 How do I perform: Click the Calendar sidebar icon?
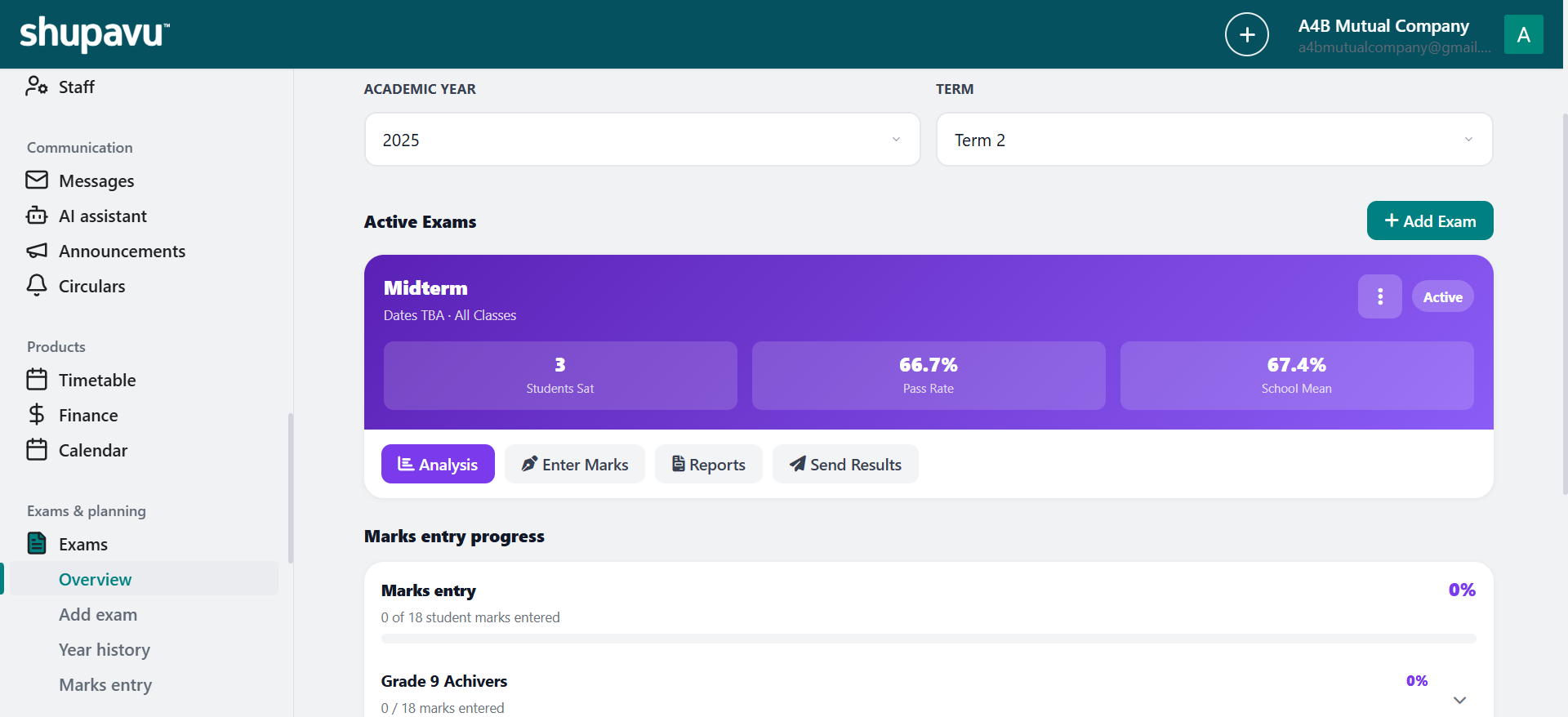37,449
